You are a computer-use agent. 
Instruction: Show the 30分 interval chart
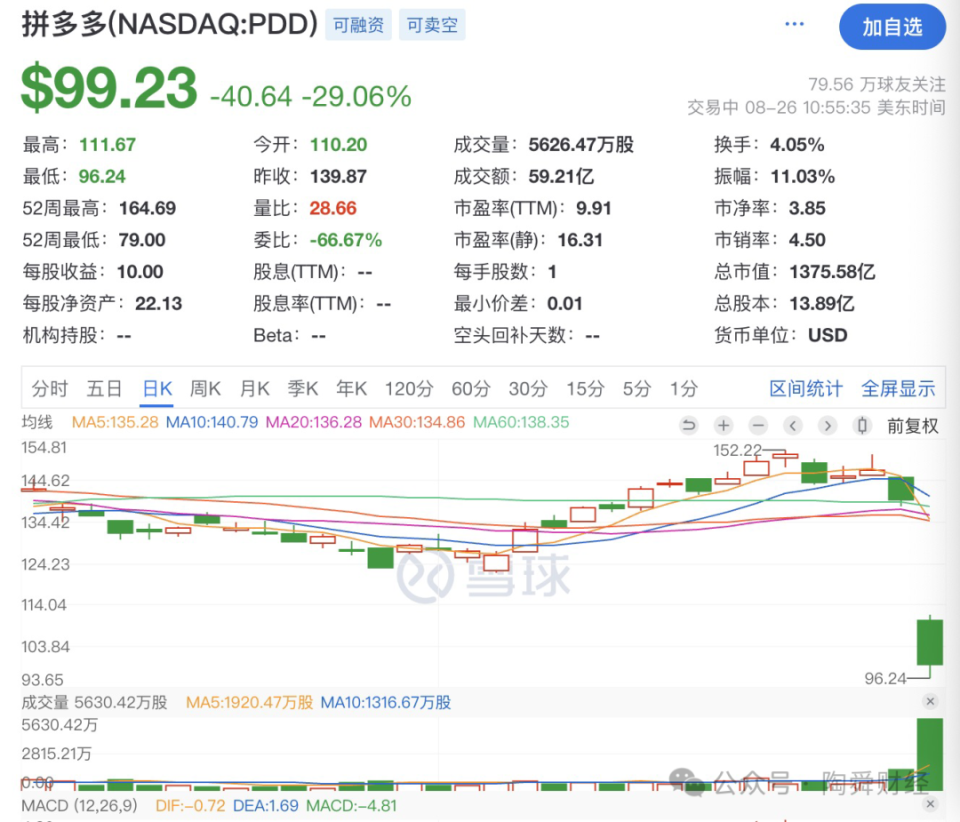point(528,389)
